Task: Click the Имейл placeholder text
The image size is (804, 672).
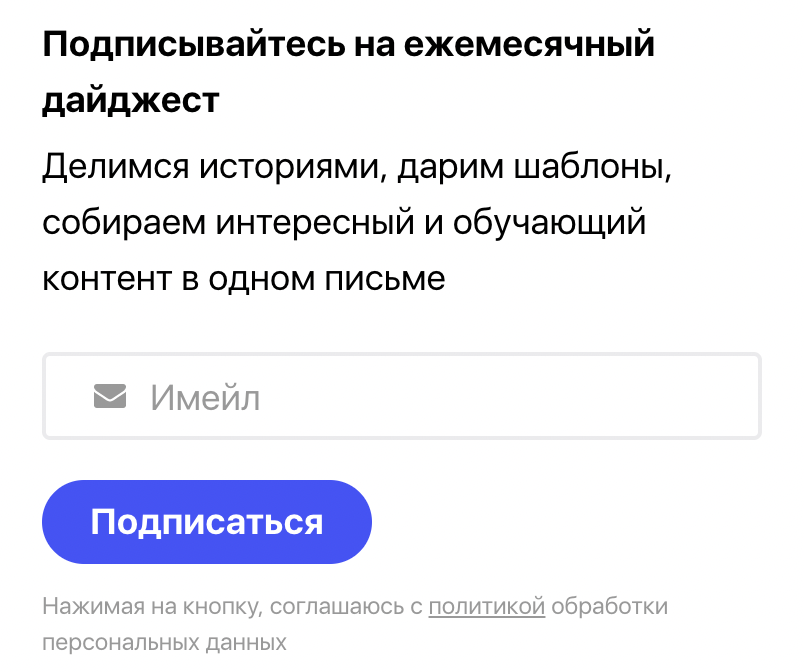Action: (205, 398)
